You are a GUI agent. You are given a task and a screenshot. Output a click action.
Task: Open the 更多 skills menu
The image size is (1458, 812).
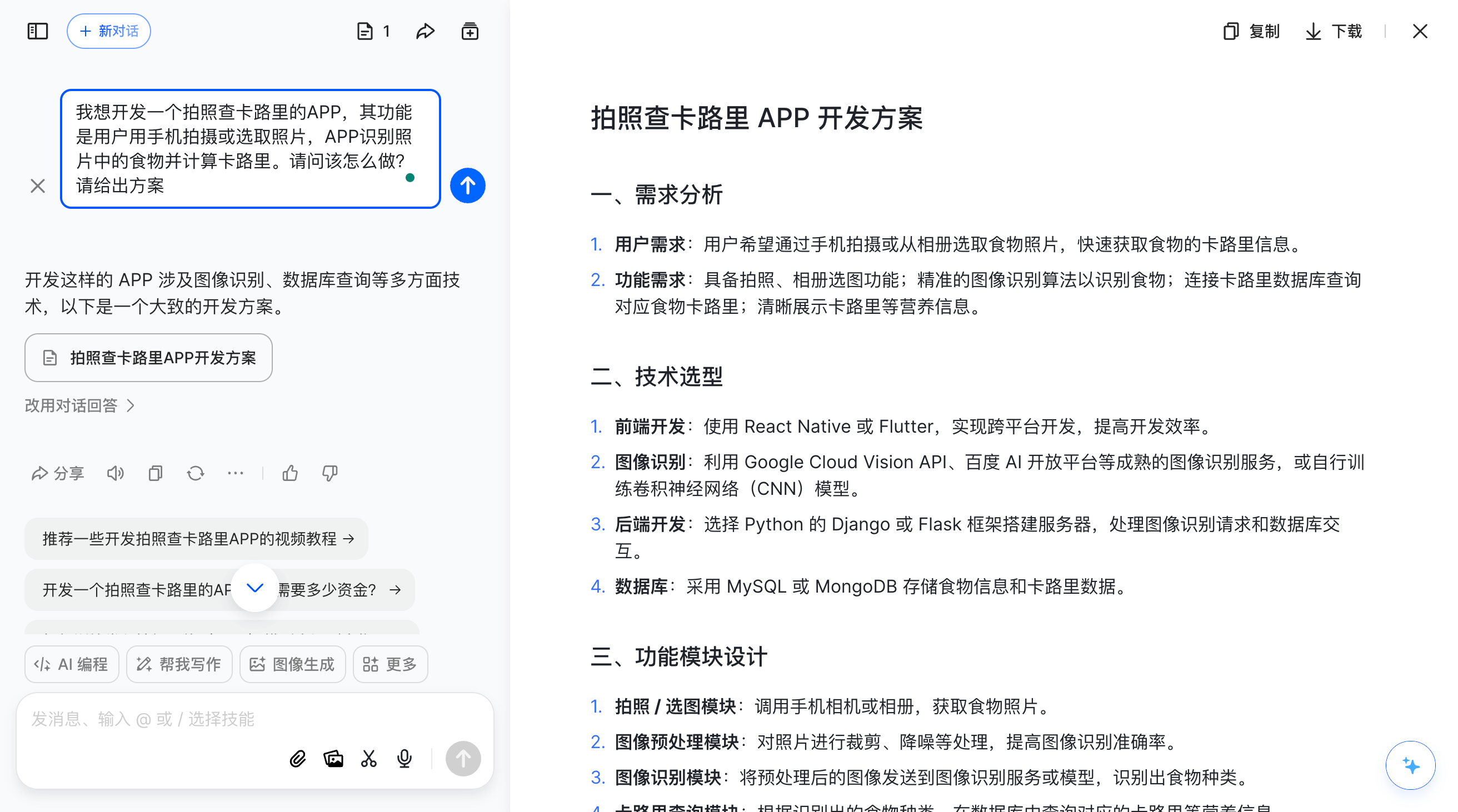[390, 664]
